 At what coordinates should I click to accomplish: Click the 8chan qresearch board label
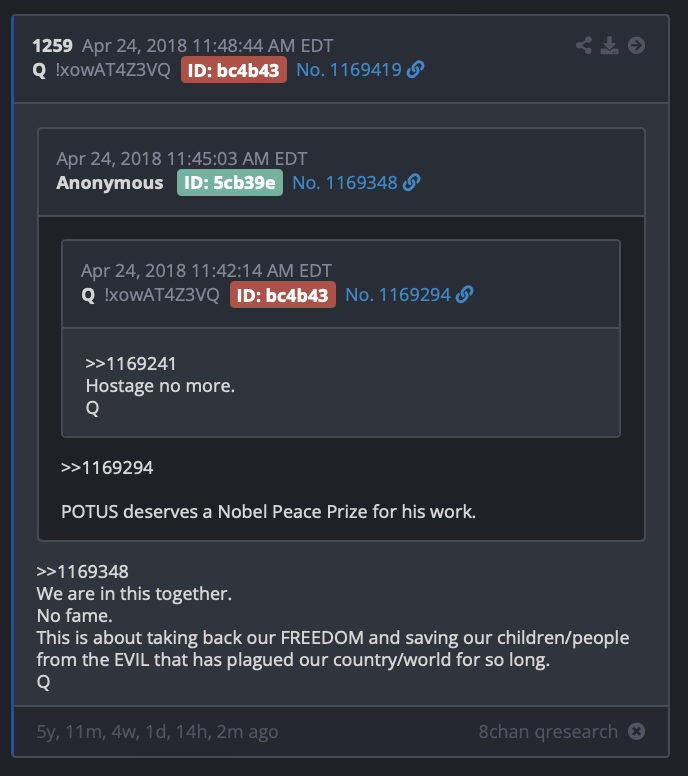548,731
